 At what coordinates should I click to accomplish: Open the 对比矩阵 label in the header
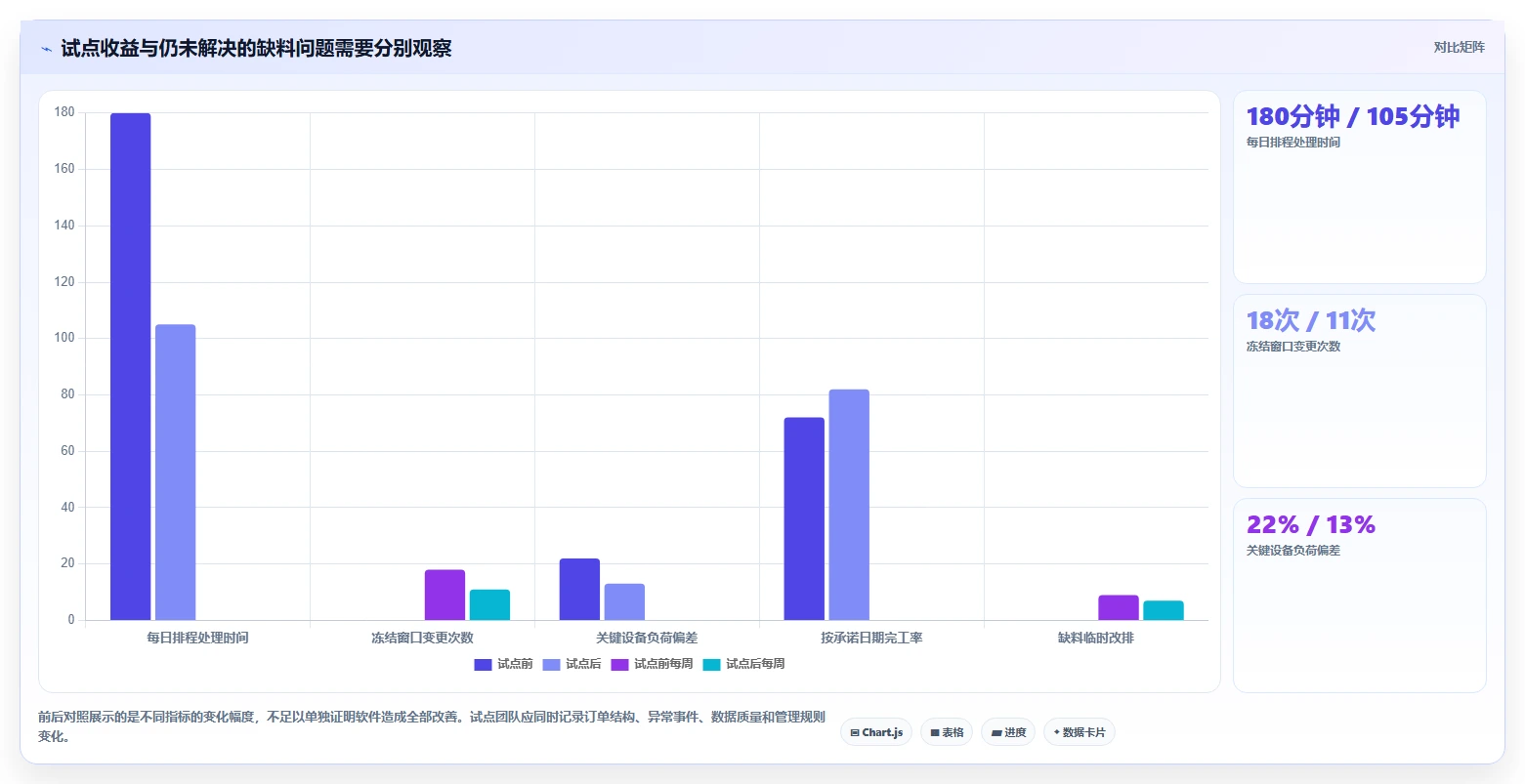[1459, 48]
